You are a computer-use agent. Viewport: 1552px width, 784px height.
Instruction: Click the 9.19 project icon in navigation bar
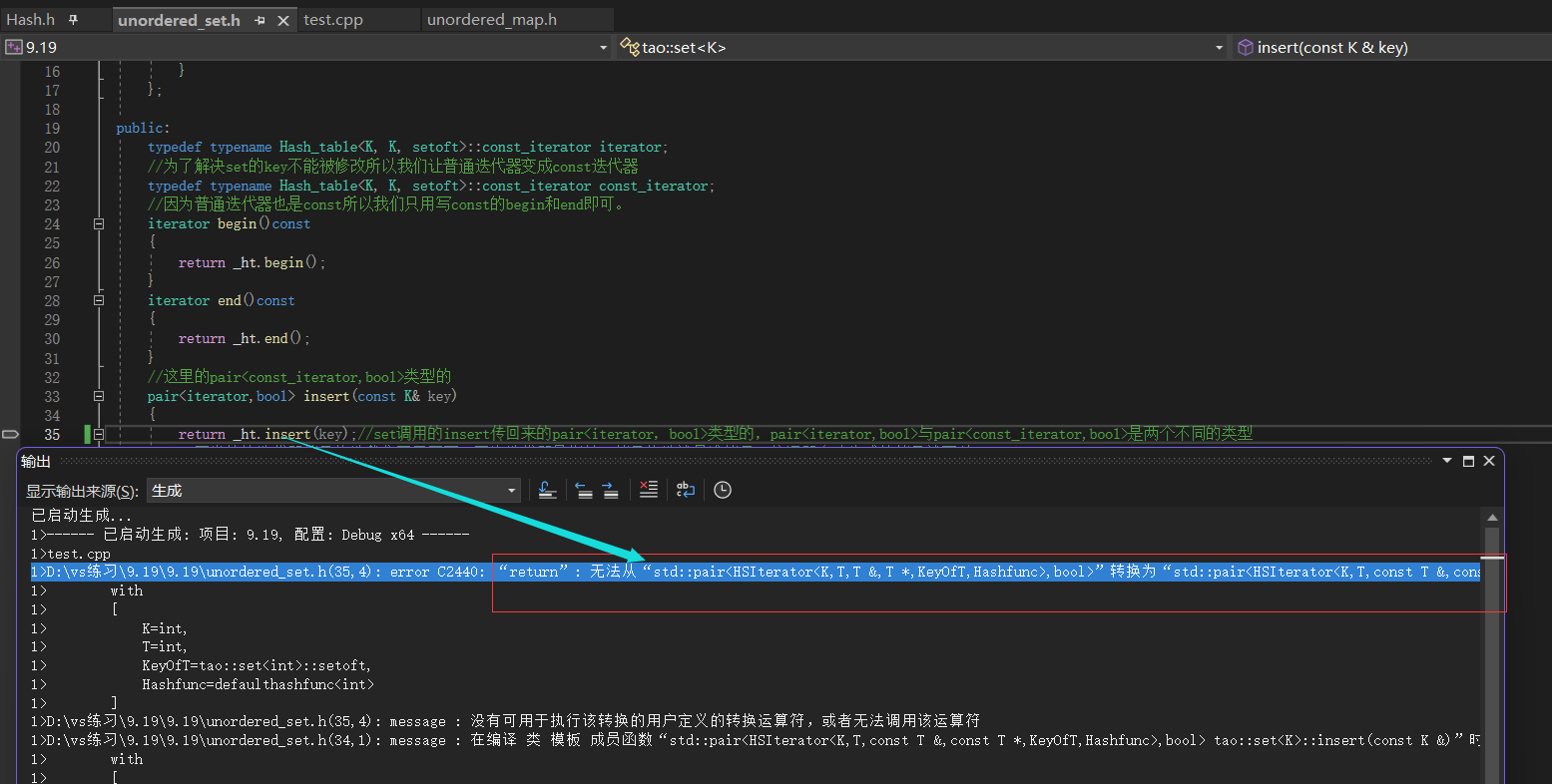(14, 47)
